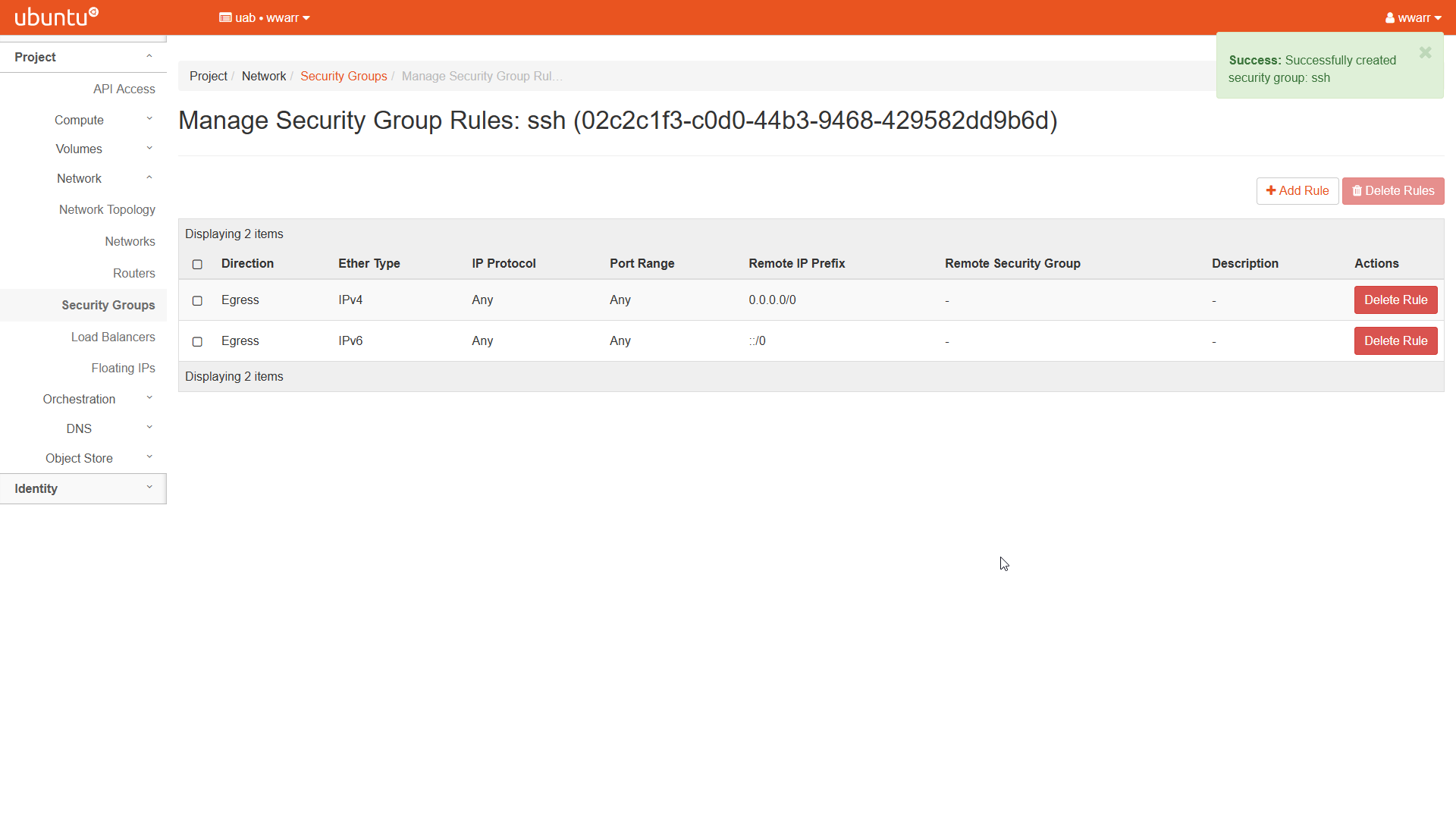Click the Delete Rules button

(x=1393, y=191)
